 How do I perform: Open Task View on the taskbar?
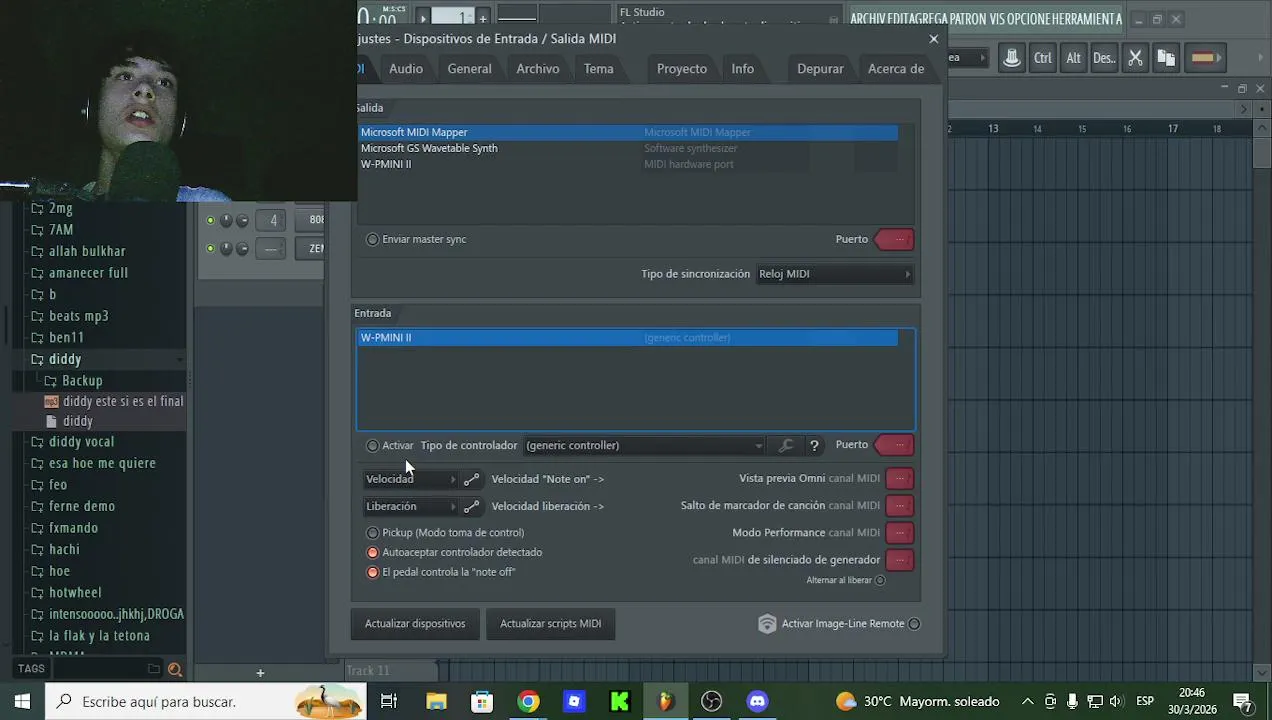click(389, 702)
